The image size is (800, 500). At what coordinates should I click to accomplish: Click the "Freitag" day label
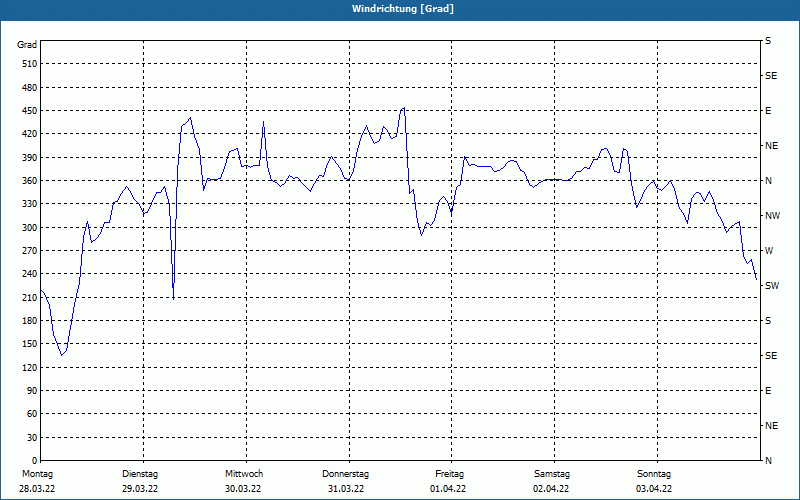[449, 474]
